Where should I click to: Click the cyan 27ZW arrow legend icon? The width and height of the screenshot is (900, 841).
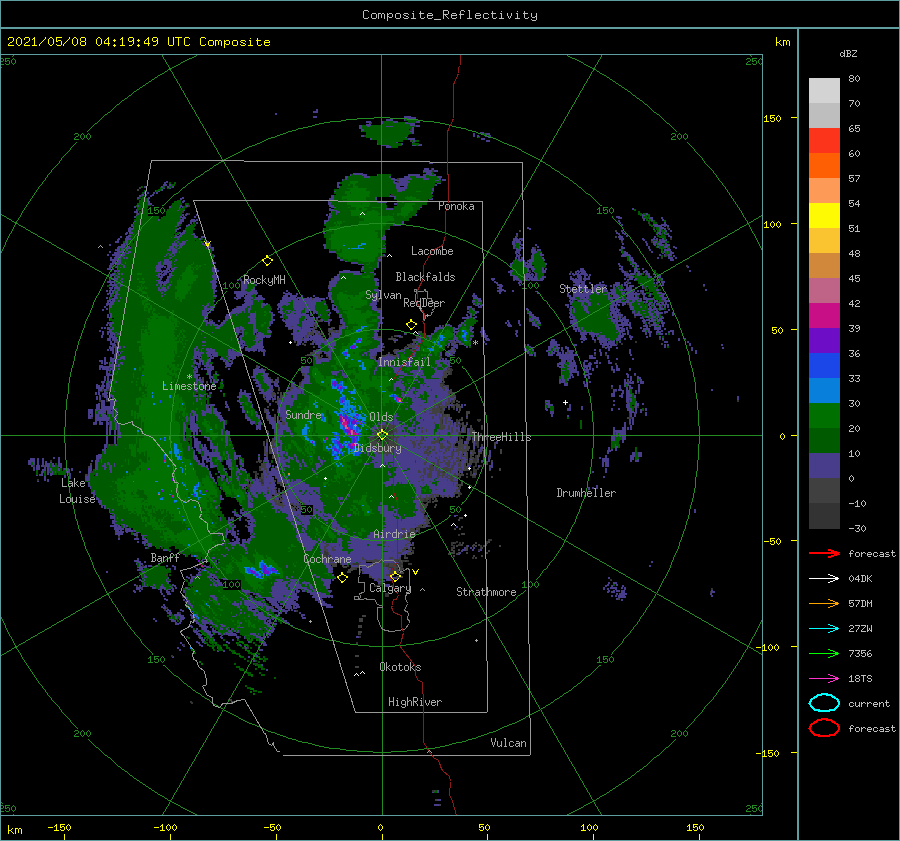824,629
